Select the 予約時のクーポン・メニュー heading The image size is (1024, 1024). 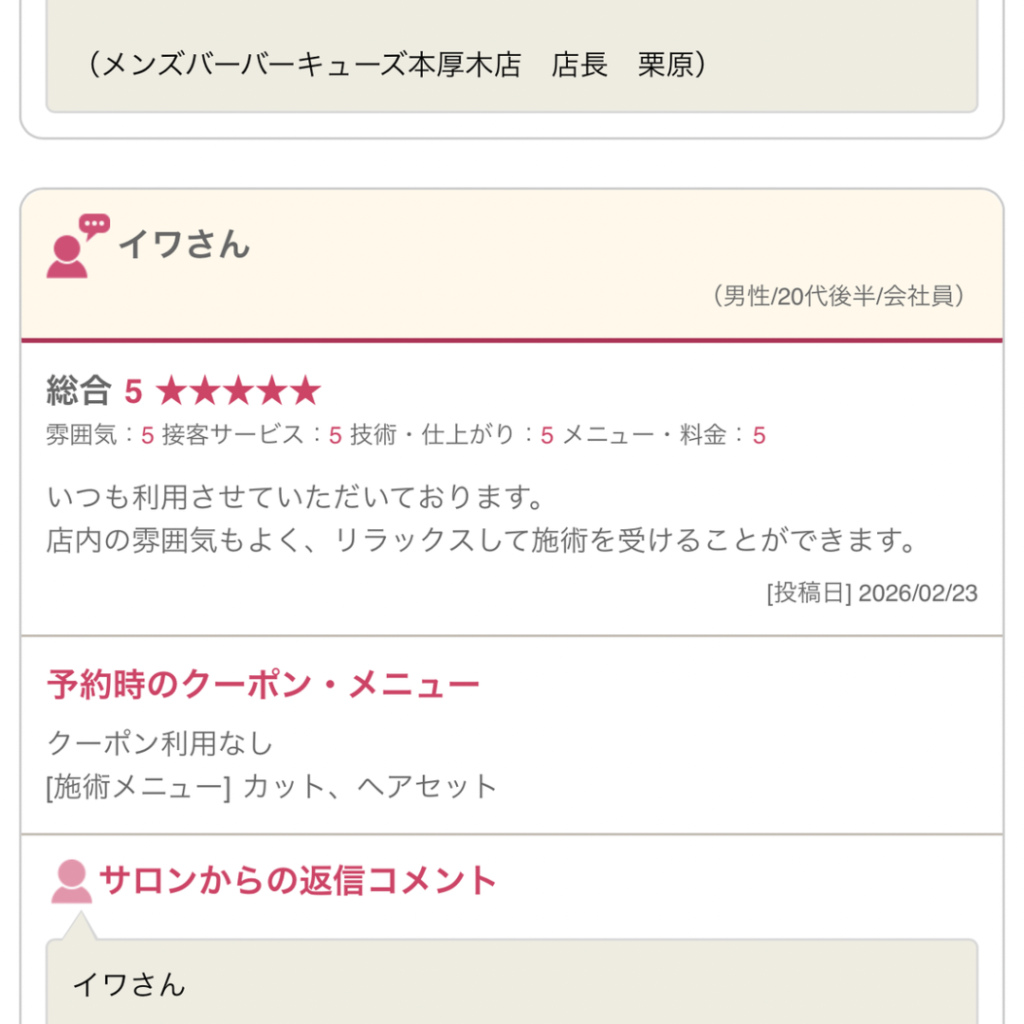click(263, 686)
